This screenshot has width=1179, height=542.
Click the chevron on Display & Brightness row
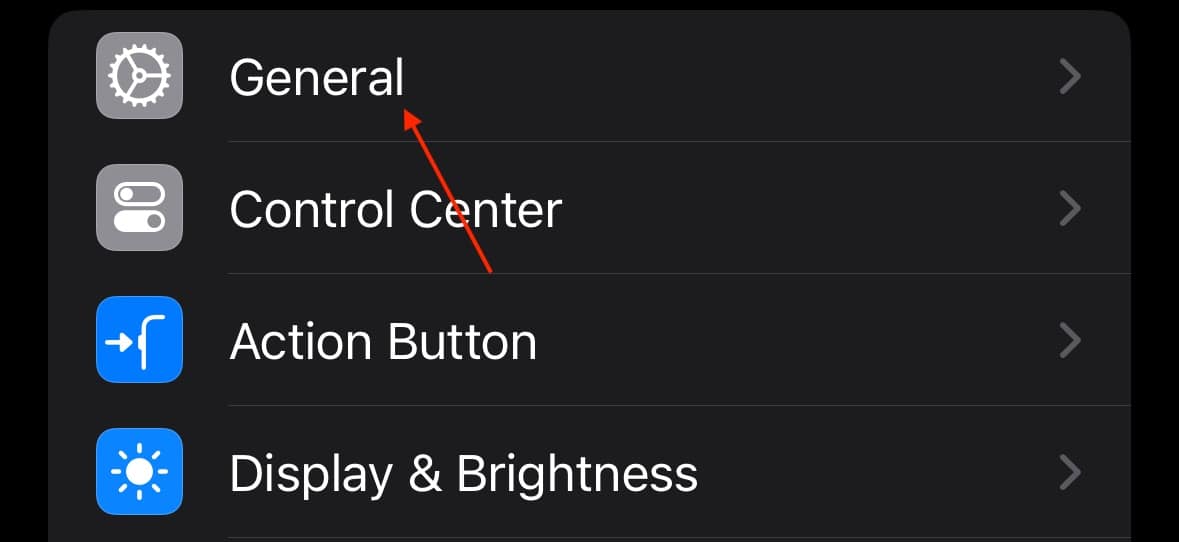pos(1070,474)
